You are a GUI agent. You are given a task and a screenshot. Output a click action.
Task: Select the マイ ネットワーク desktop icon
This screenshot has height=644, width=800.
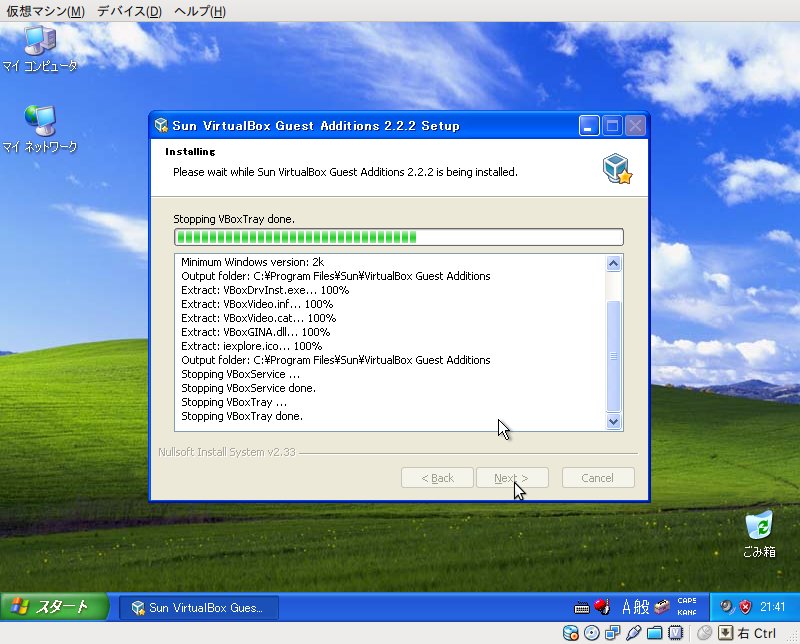40,129
